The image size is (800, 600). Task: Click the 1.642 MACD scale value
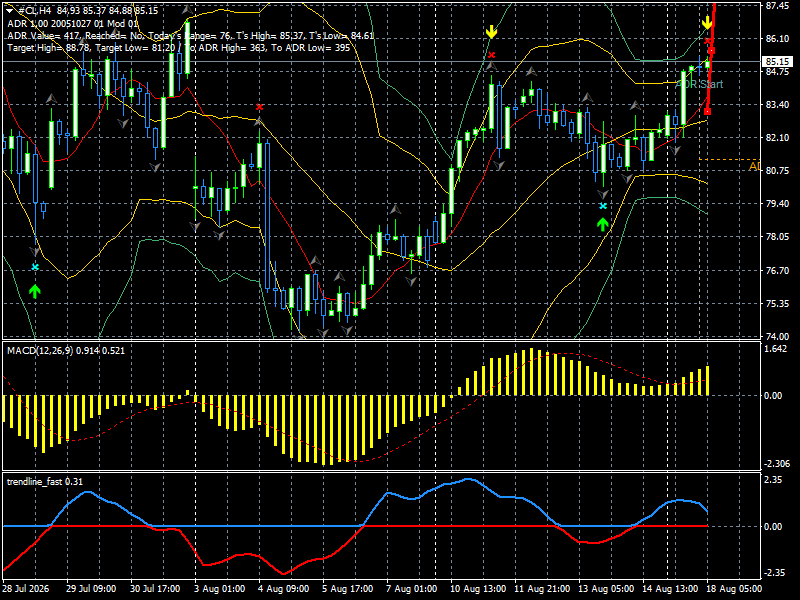pyautogui.click(x=777, y=349)
